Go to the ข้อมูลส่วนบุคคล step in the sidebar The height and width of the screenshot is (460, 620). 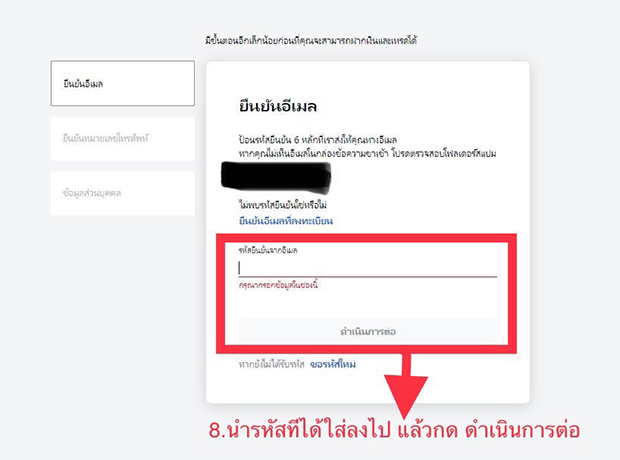(x=123, y=193)
